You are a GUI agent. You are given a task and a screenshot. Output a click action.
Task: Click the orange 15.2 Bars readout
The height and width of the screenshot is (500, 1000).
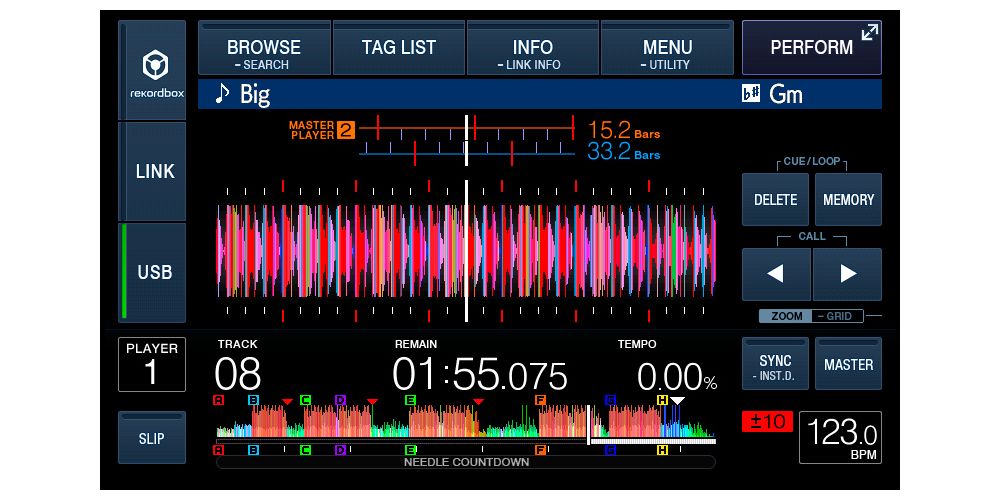click(x=623, y=130)
